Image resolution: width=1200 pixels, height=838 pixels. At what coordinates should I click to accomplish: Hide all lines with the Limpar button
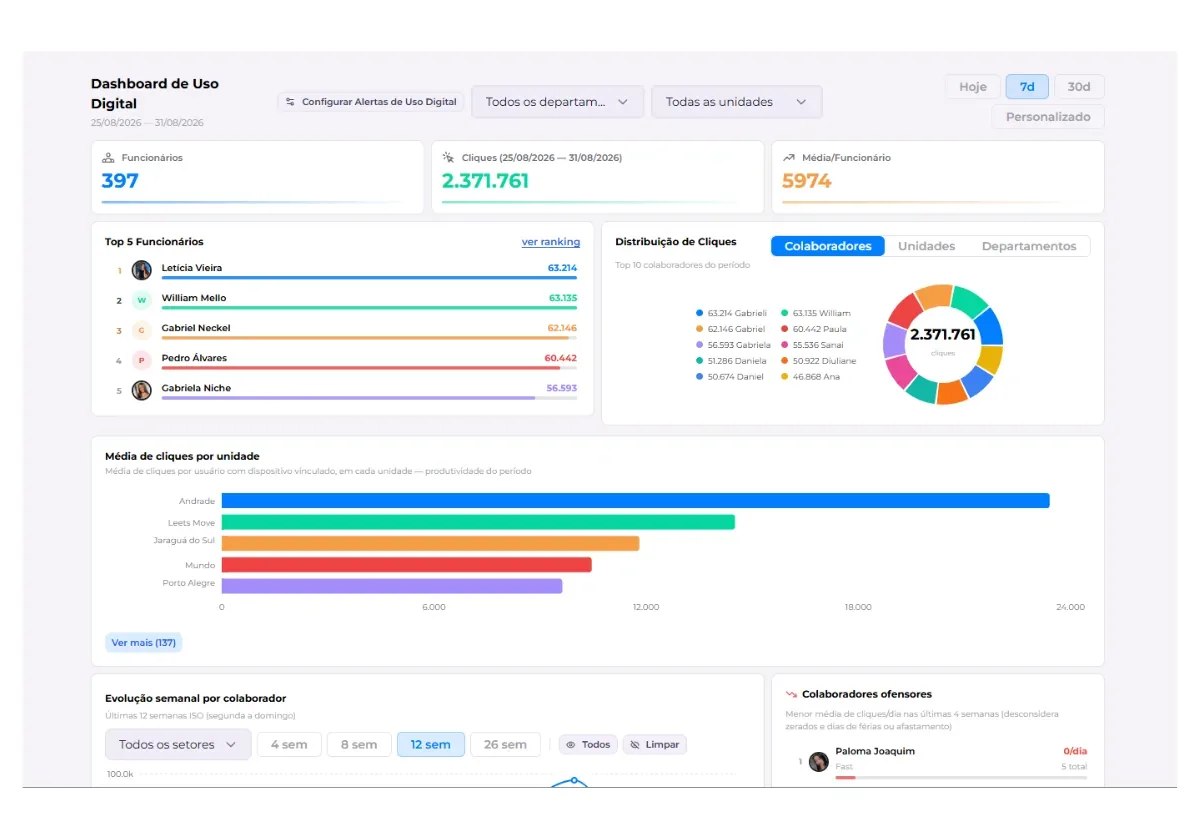pyautogui.click(x=655, y=745)
